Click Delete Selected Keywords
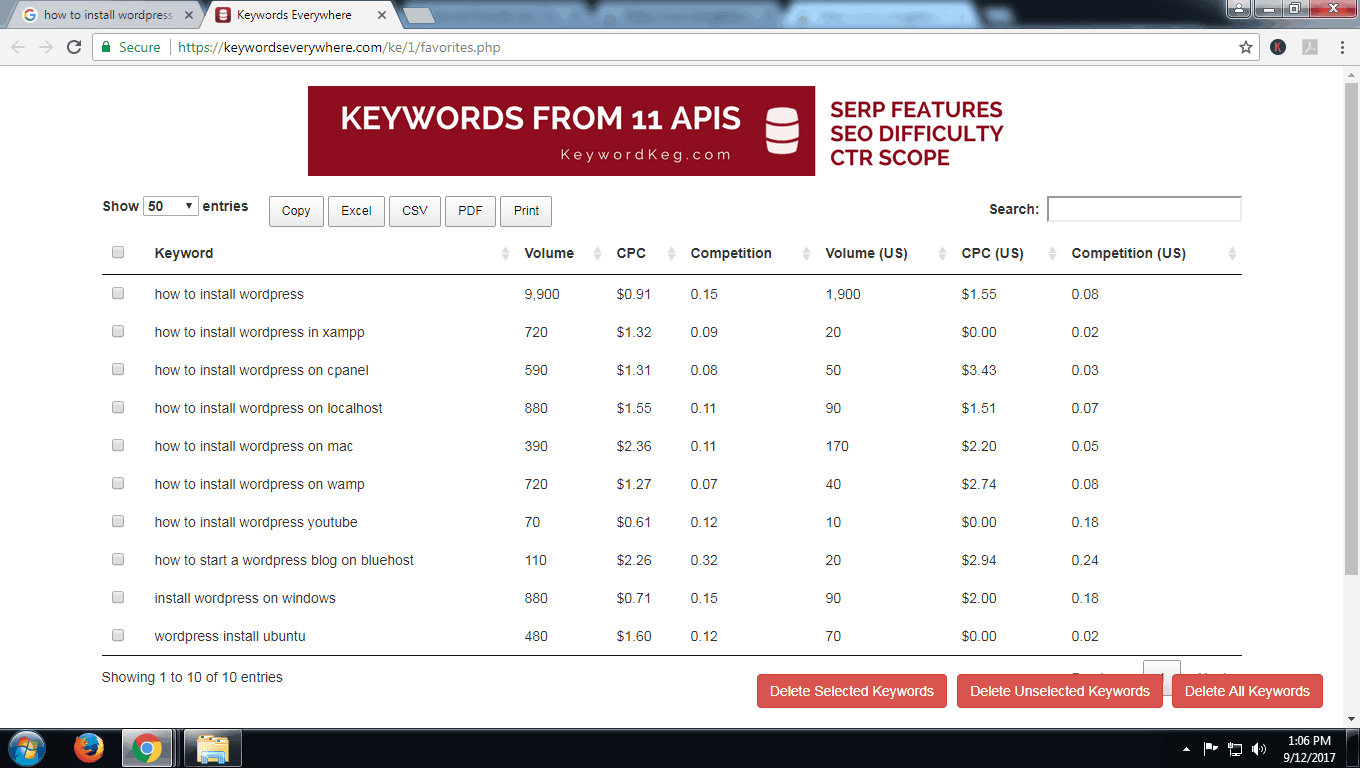 coord(852,691)
